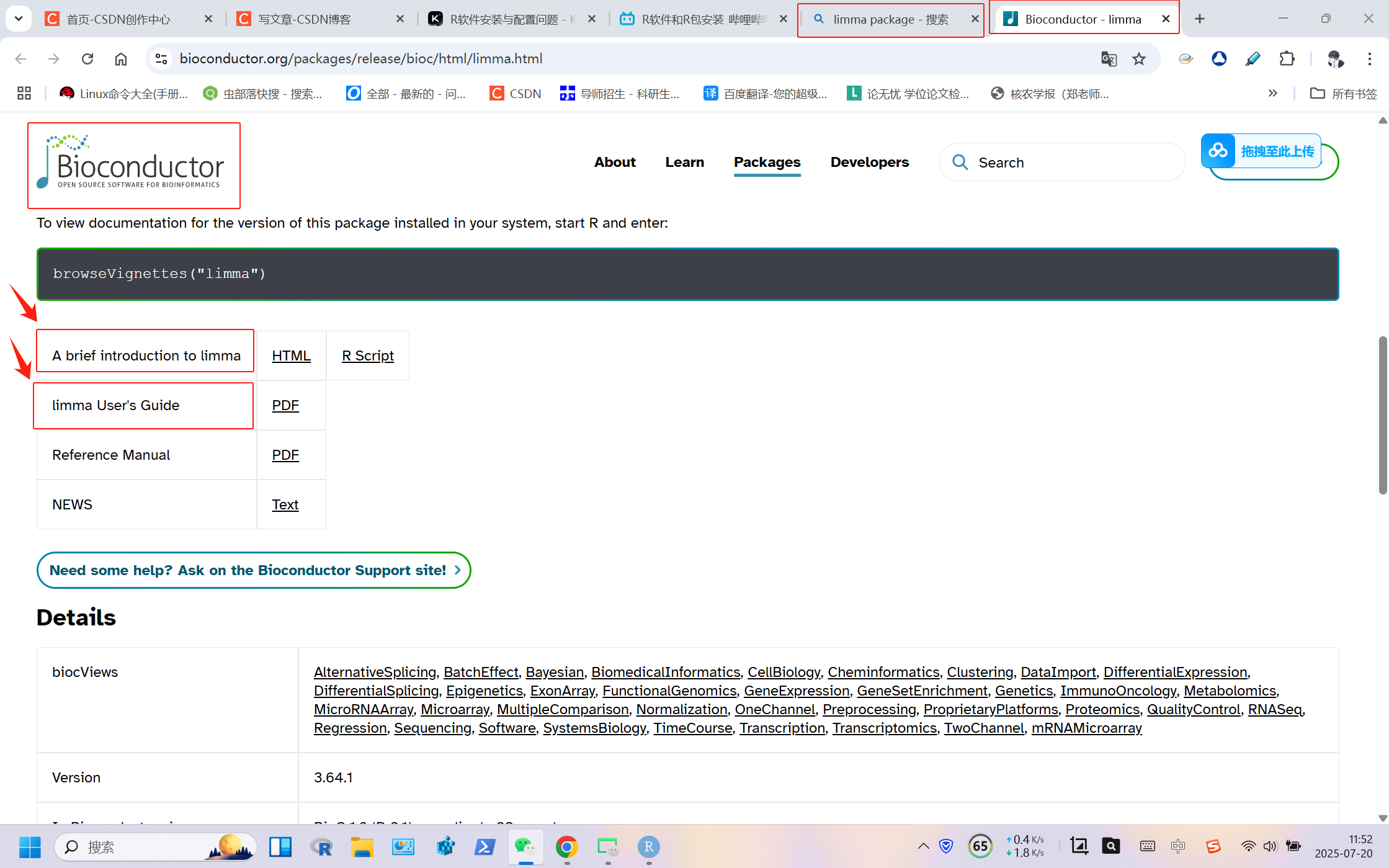Open the Packages navigation menu item
The width and height of the screenshot is (1389, 868).
(x=767, y=163)
